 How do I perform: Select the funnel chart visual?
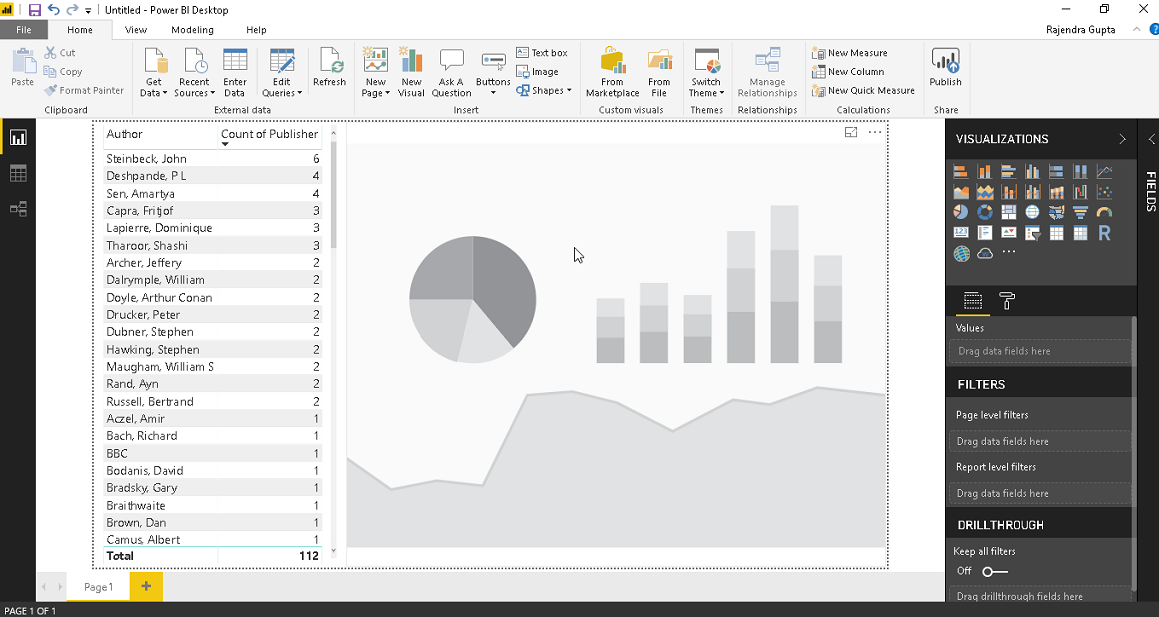click(1080, 212)
